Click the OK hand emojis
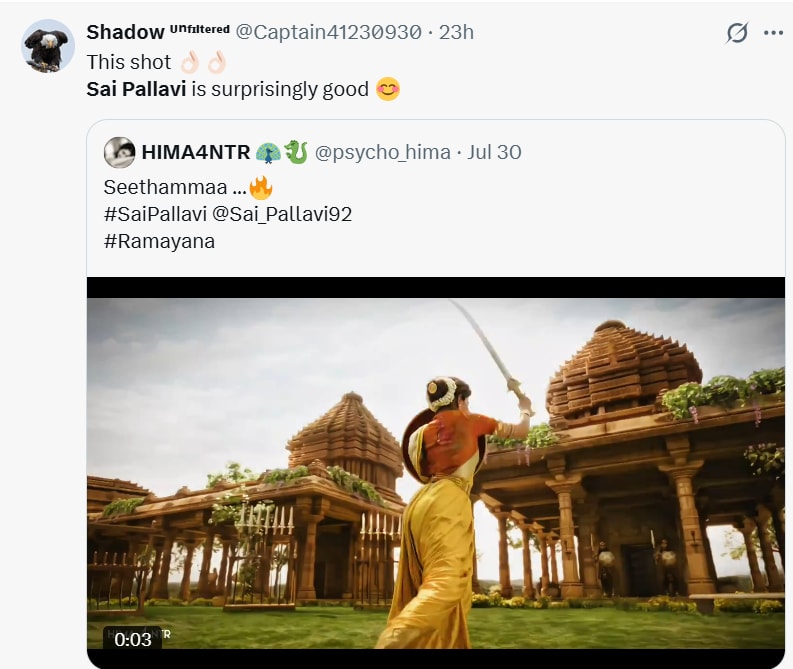 point(203,62)
